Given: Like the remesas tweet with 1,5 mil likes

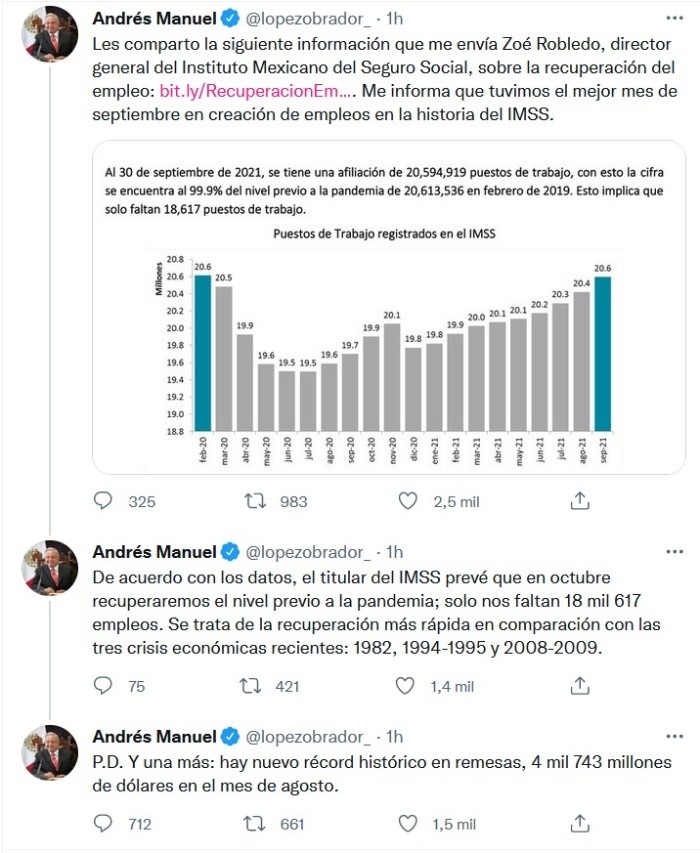Looking at the screenshot, I should (x=407, y=824).
